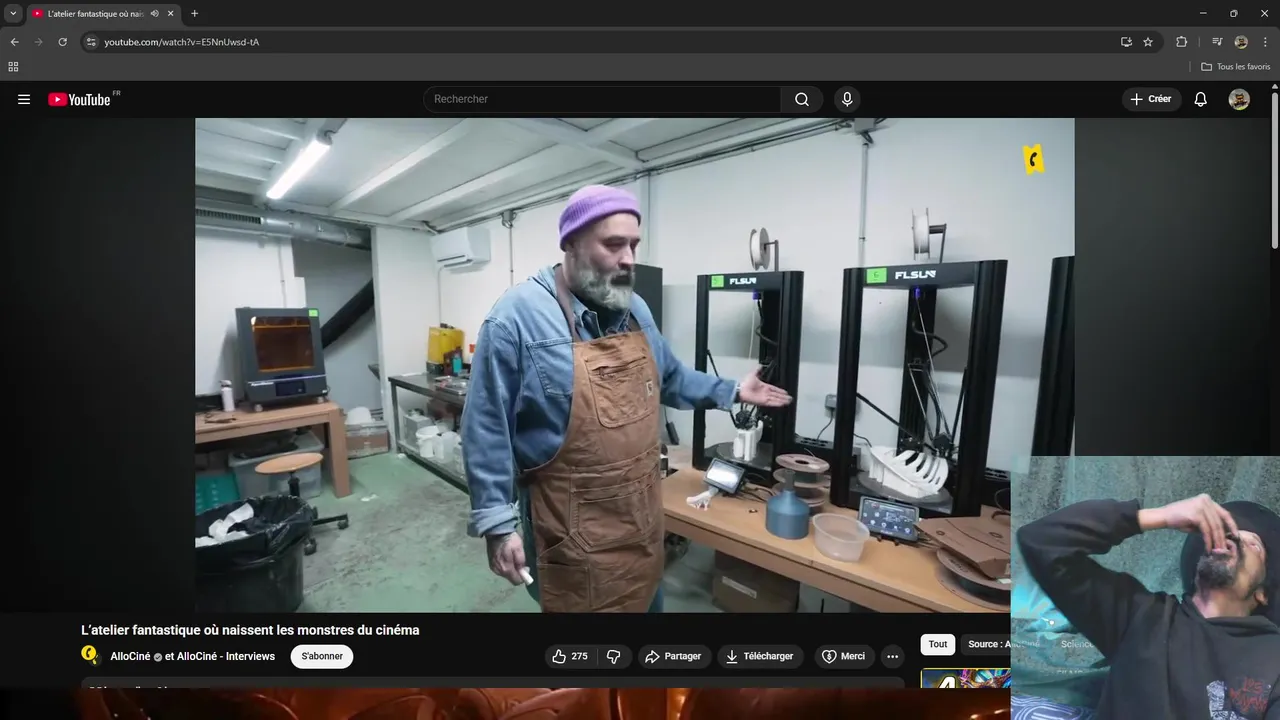Open Chrome three-dot menu
1280x720 pixels.
pos(1265,42)
